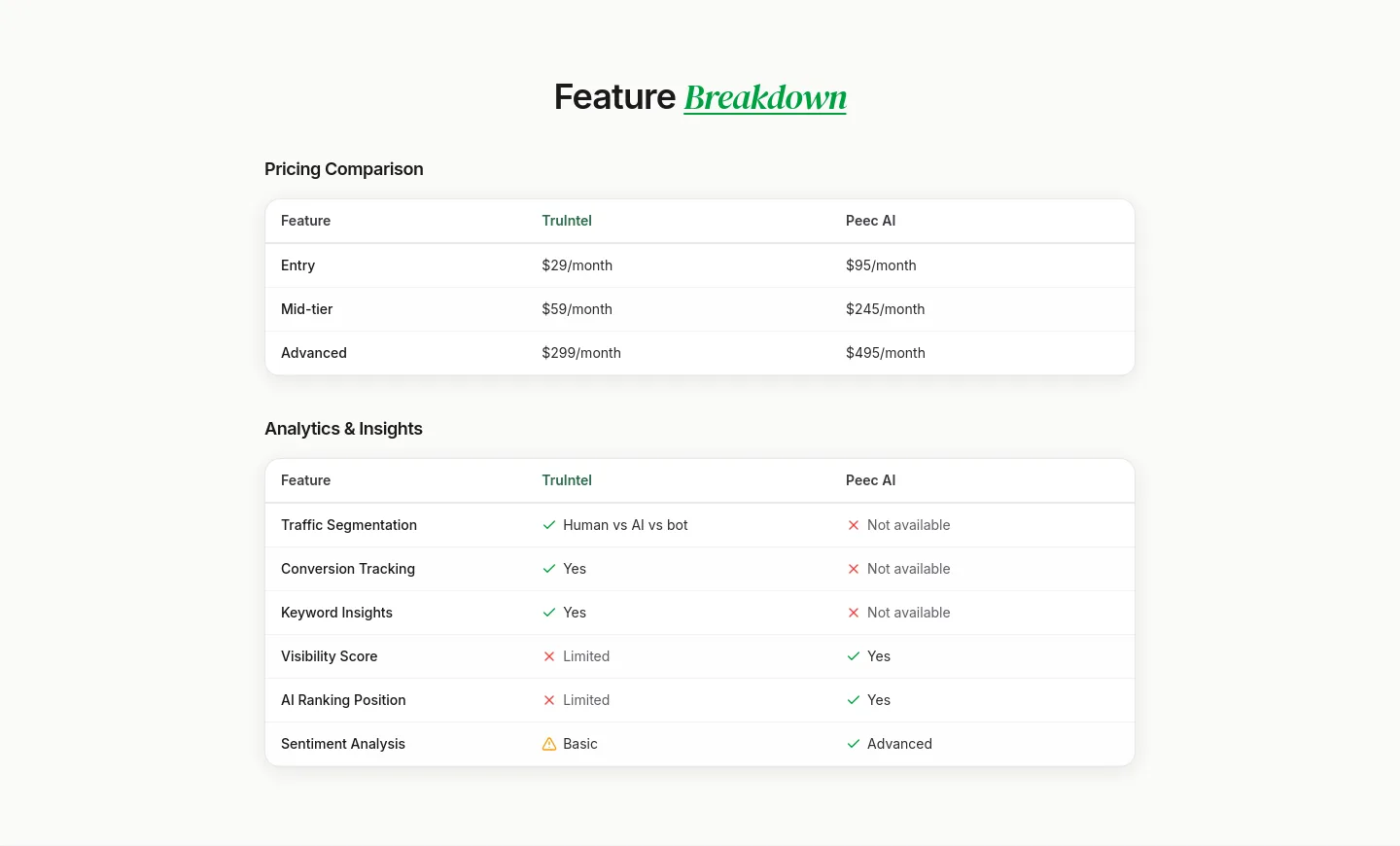Click the Human vs AI vs bot text
Image resolution: width=1400 pixels, height=846 pixels.
click(625, 525)
